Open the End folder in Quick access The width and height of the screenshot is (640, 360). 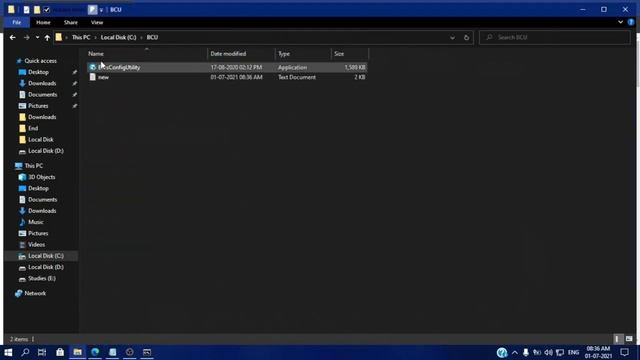pos(33,128)
